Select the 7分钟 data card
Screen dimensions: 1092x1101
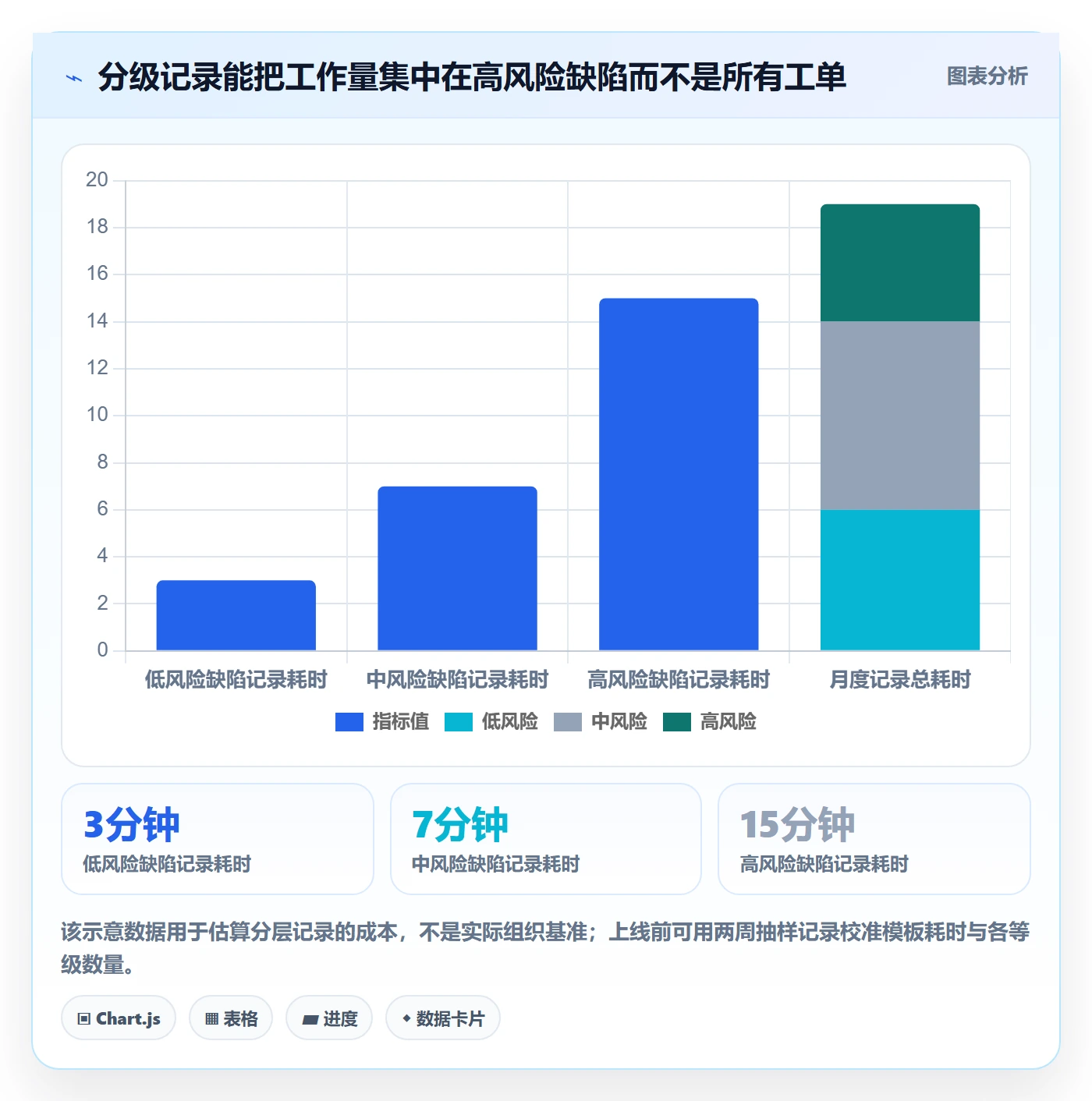click(546, 839)
